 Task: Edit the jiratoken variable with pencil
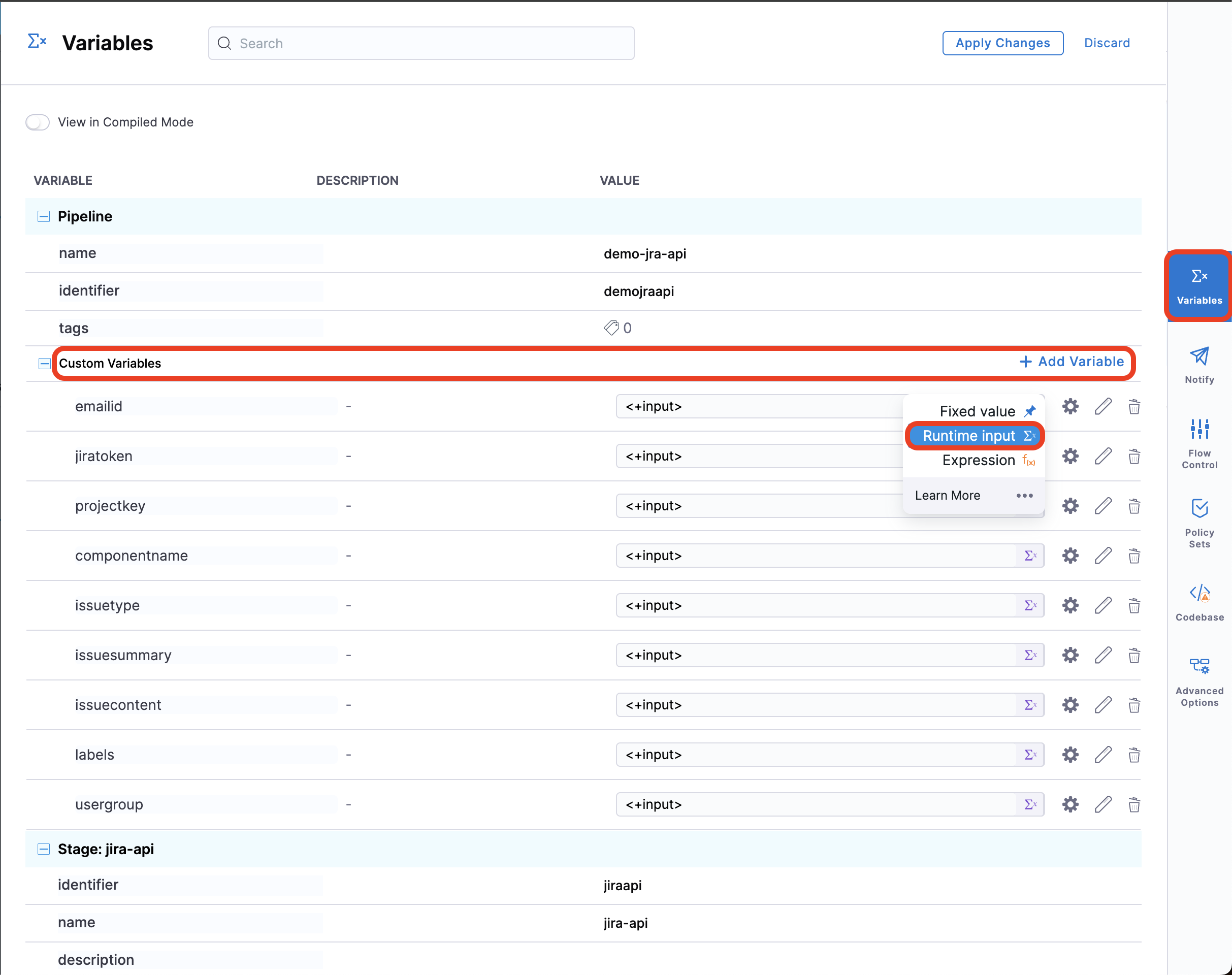(x=1103, y=456)
